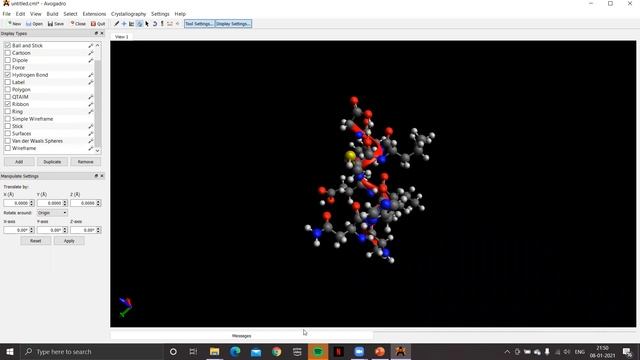Uncheck Ribbon display type
The image size is (640, 360).
click(8, 104)
